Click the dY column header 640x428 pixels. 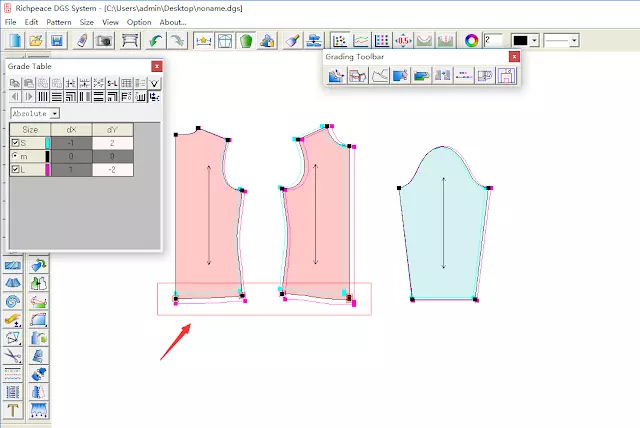[x=113, y=130]
